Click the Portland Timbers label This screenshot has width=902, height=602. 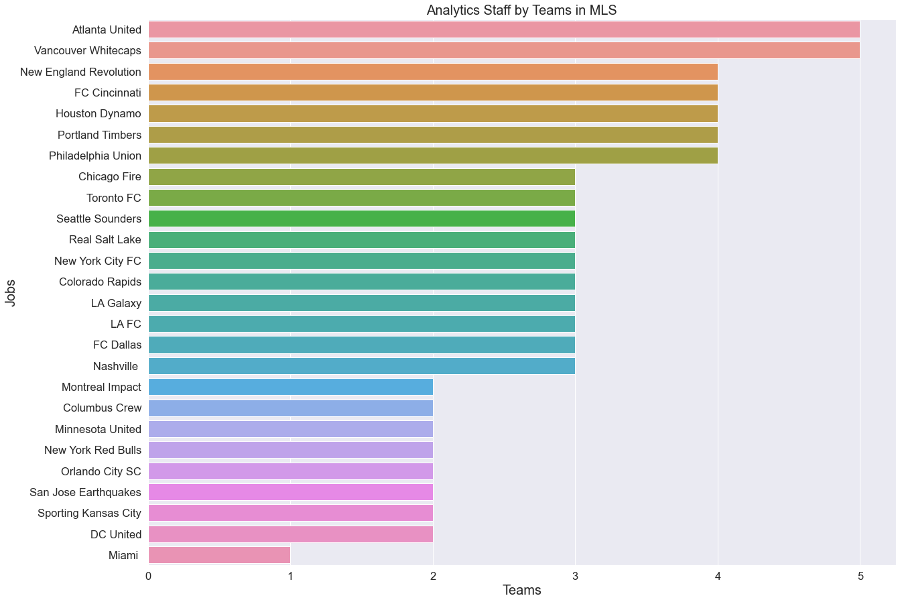pos(100,135)
